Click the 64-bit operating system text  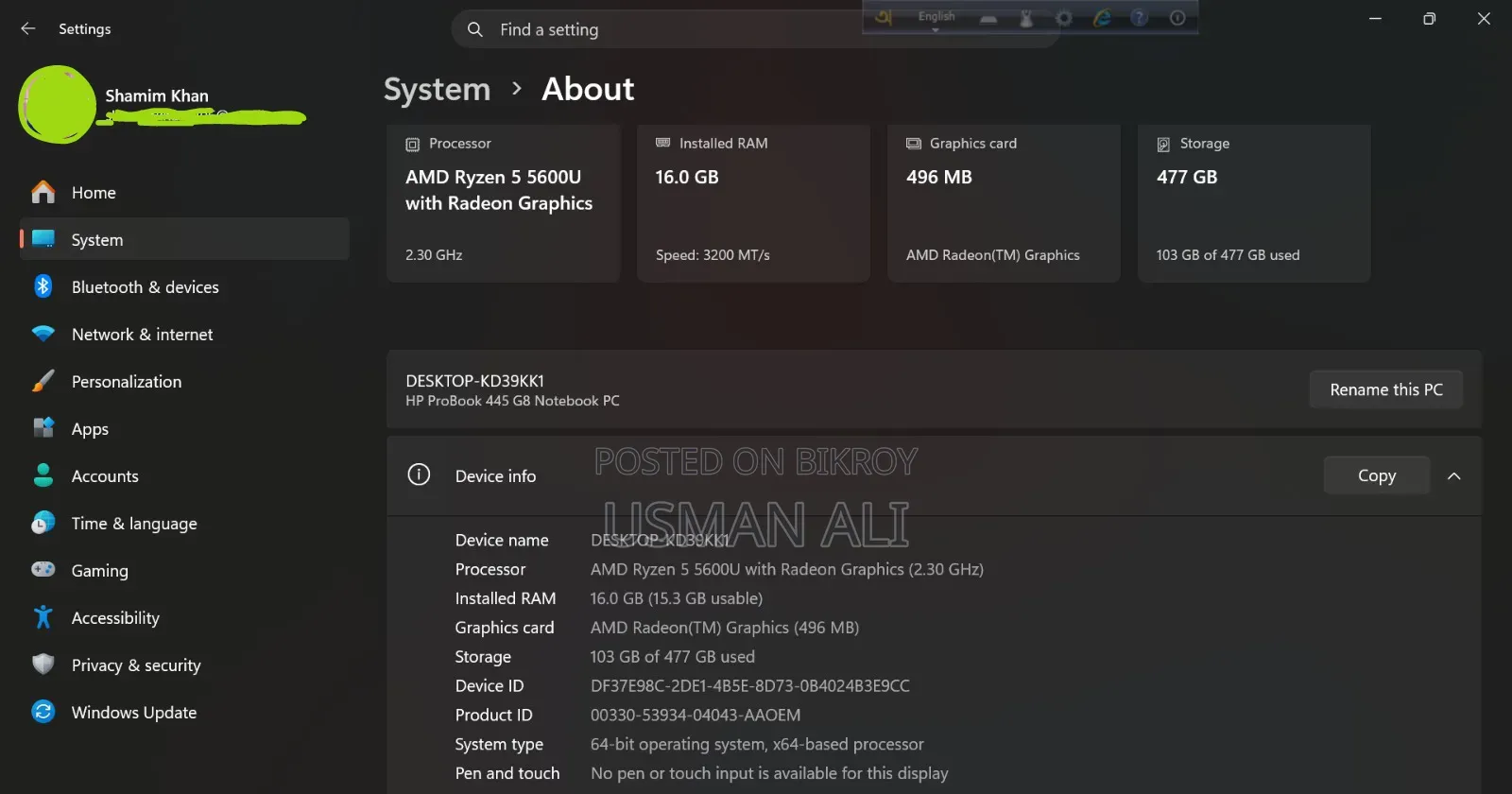(757, 744)
